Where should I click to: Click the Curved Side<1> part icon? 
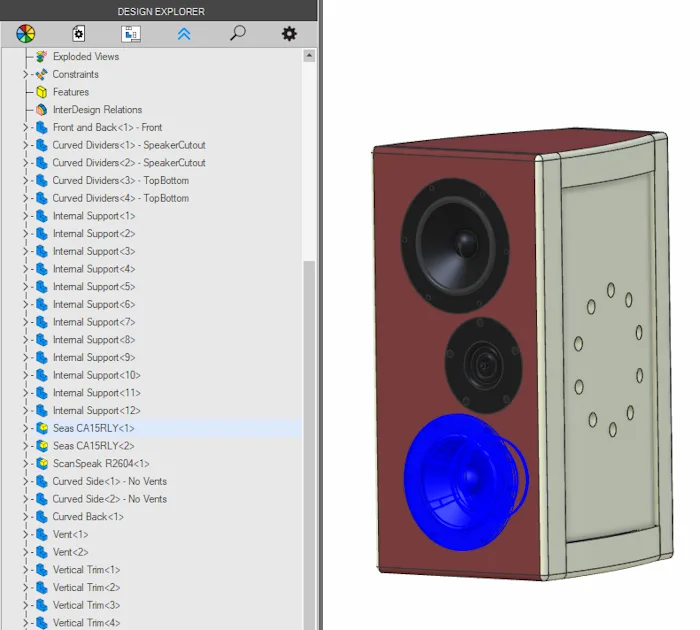42,481
